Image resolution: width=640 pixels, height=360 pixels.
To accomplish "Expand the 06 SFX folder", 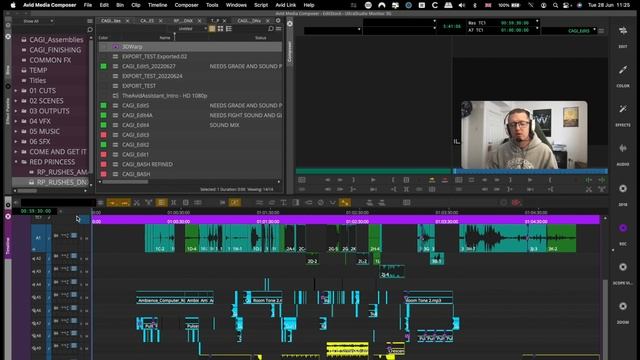I will point(16,142).
